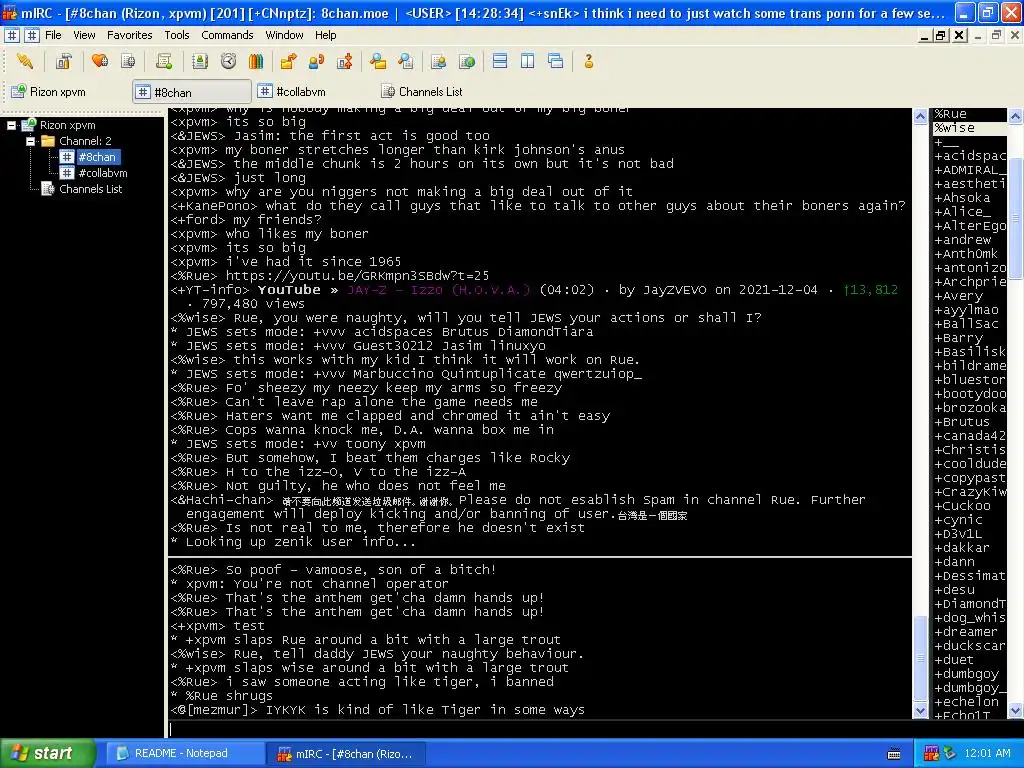Click the mIRC taskbar button

(x=345, y=754)
